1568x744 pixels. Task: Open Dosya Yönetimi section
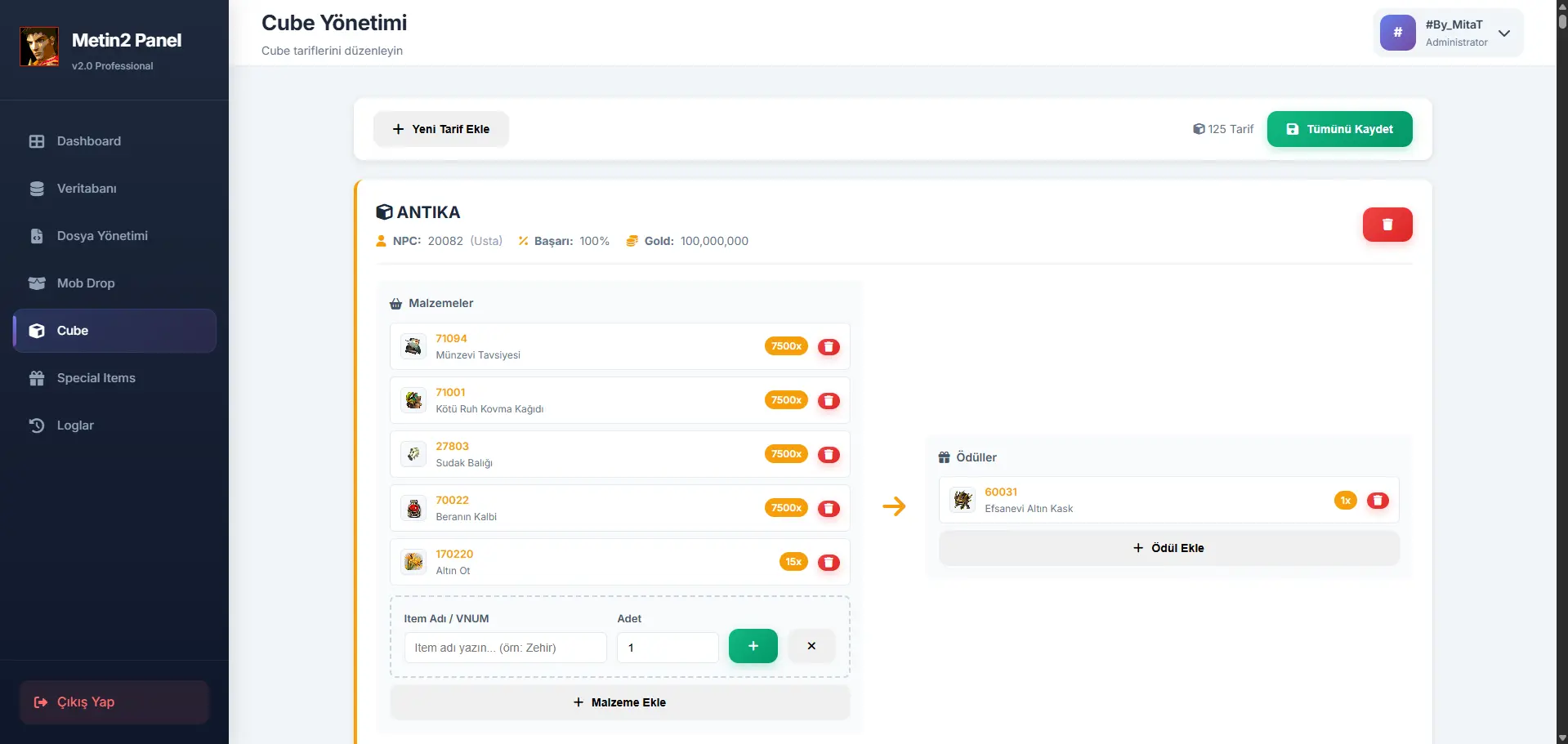[102, 236]
